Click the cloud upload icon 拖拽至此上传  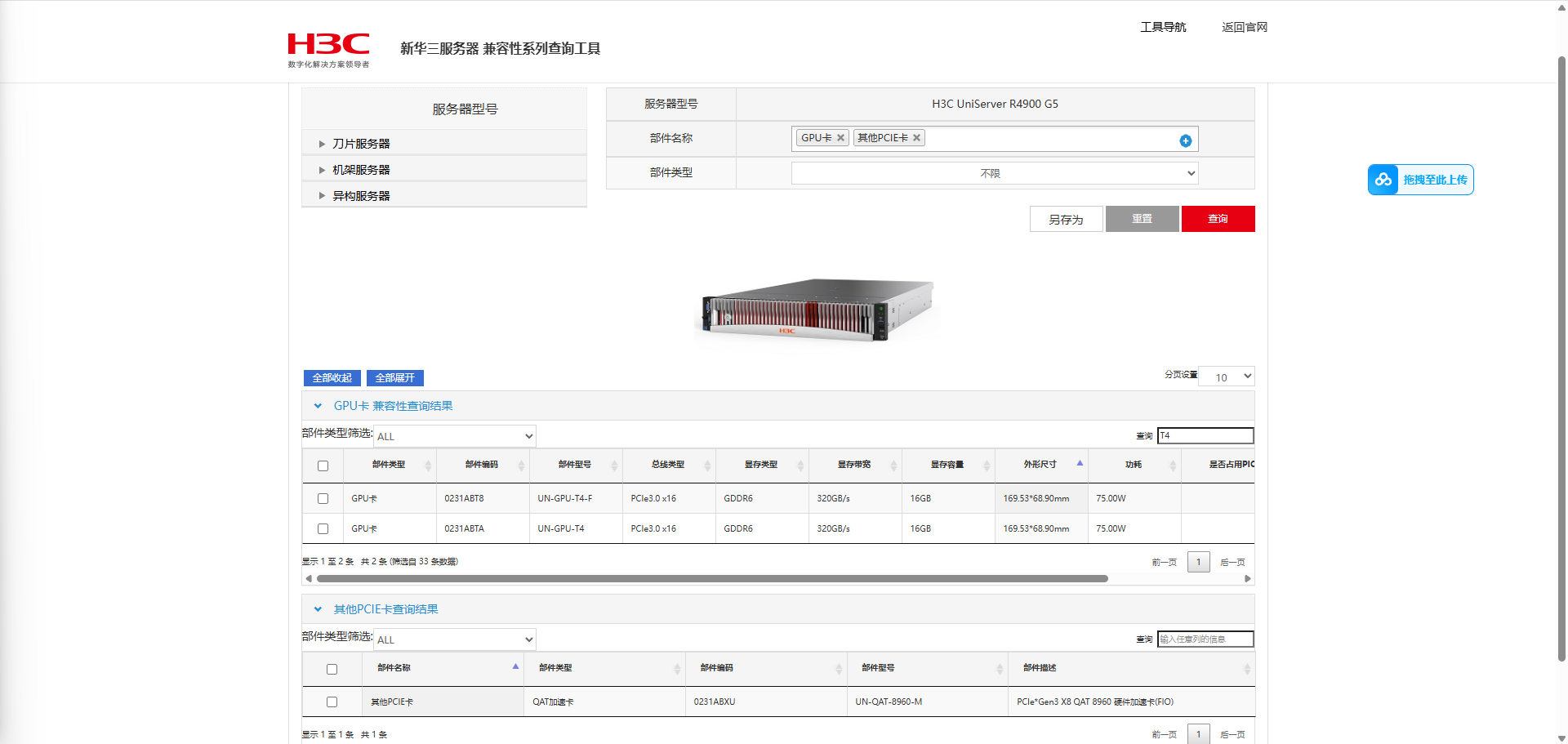pos(1383,180)
